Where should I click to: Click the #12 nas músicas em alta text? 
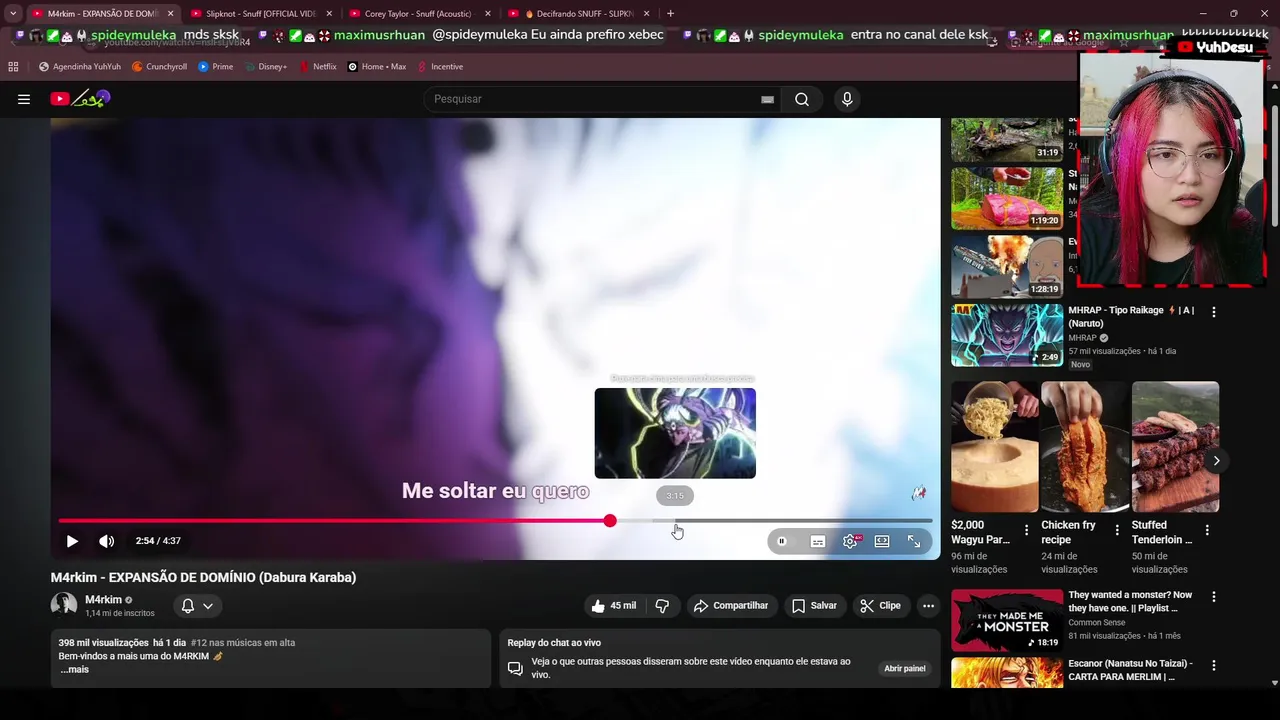pyautogui.click(x=243, y=643)
